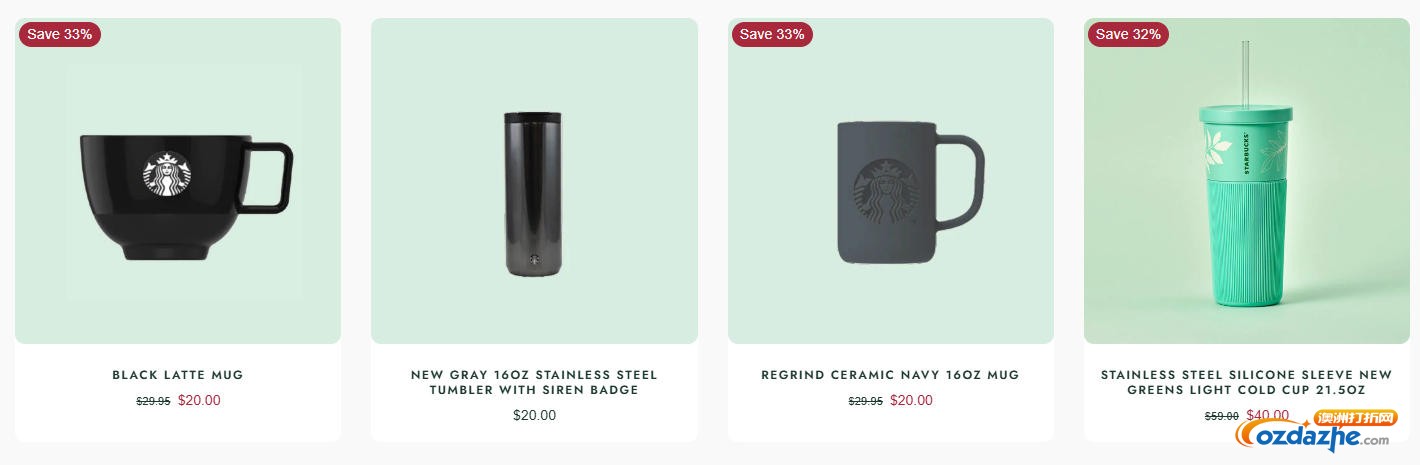Open Stainless Steel Silicone Sleeve Cold Cup link
1420x465 pixels.
tap(1246, 382)
